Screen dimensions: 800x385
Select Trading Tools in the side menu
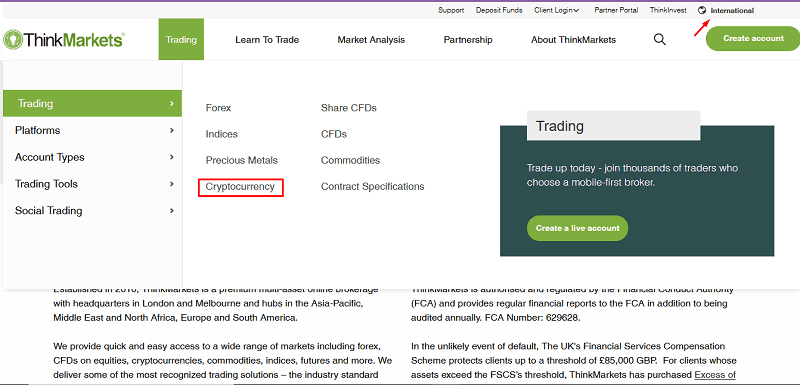coord(46,184)
